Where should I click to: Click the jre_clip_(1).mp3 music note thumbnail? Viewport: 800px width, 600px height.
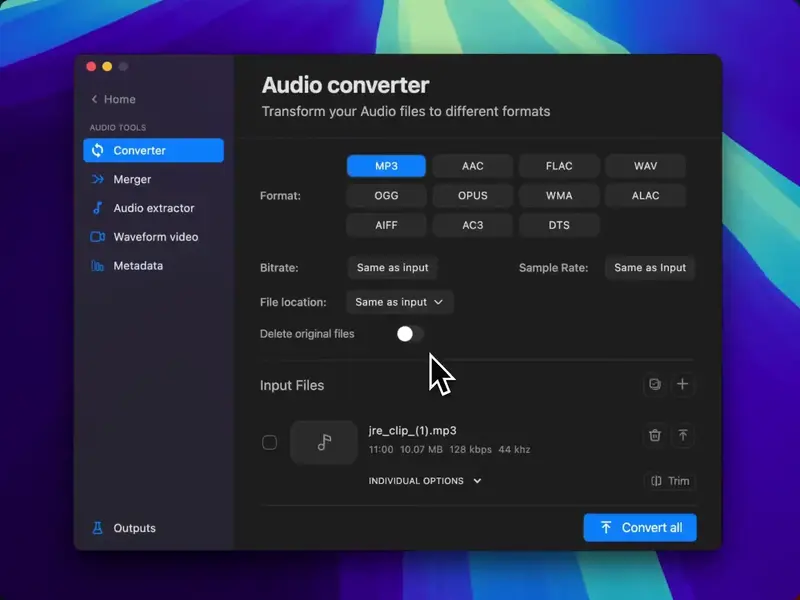pyautogui.click(x=324, y=442)
